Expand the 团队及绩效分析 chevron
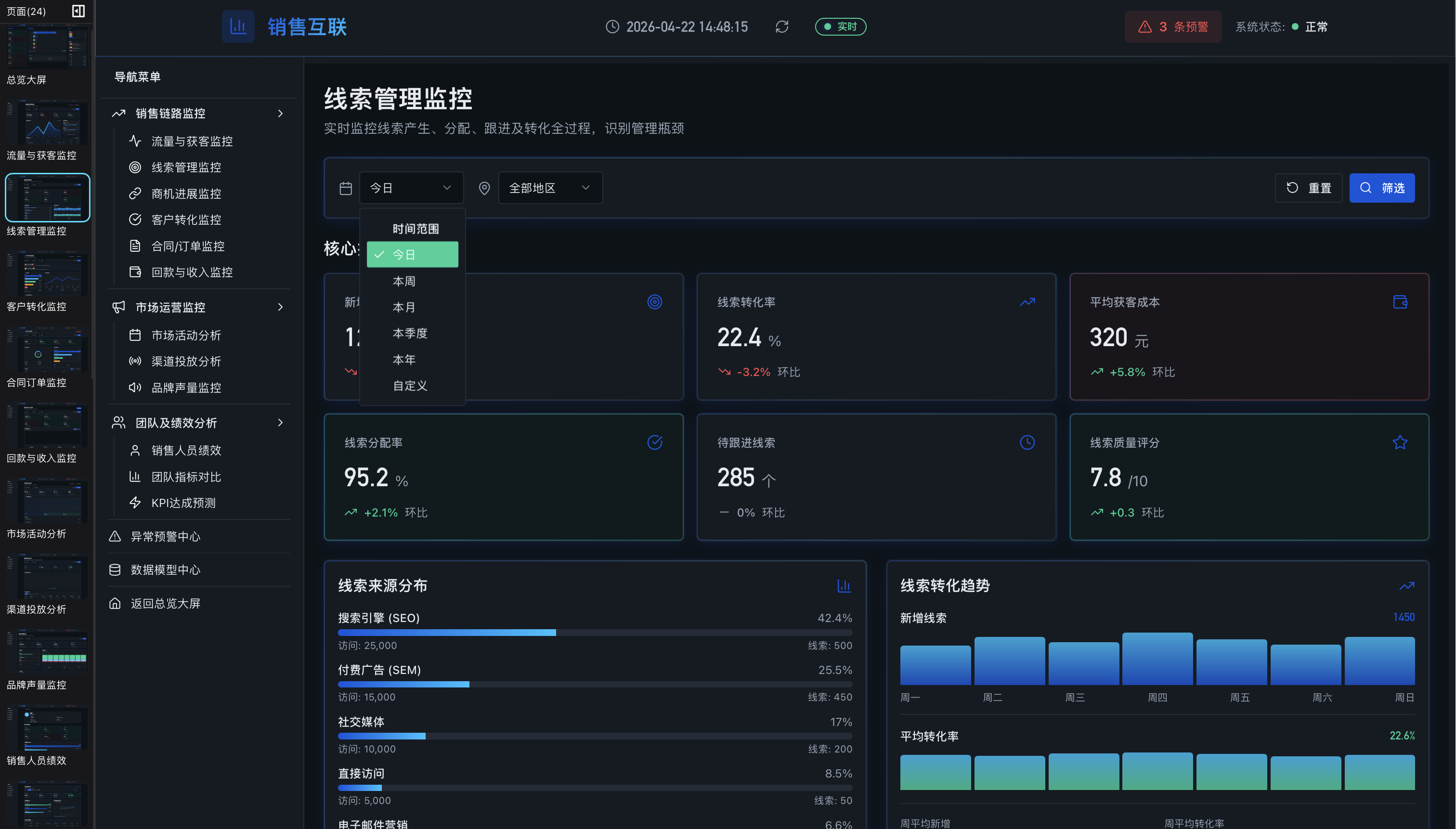The width and height of the screenshot is (1456, 829). click(x=280, y=423)
